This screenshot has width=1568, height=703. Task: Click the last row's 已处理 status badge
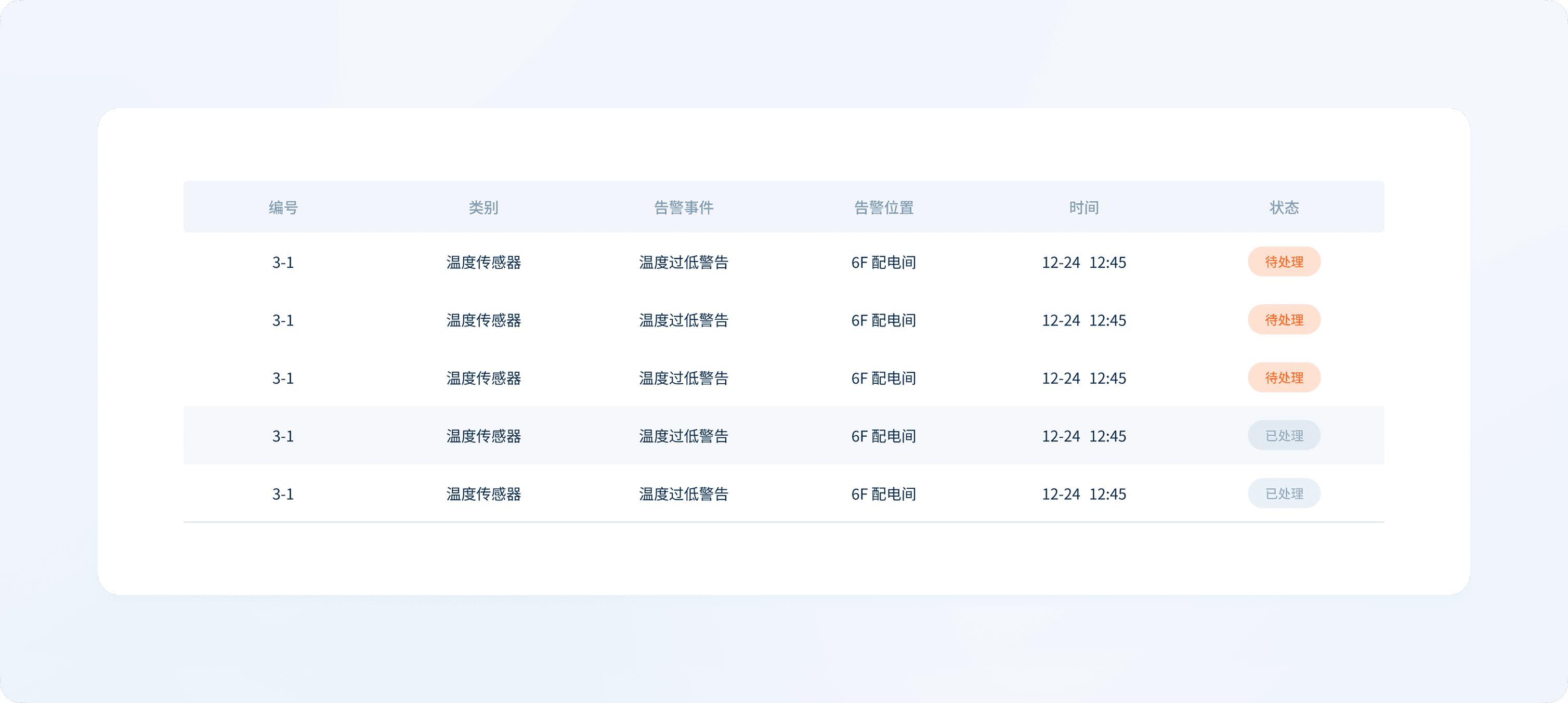coord(1284,493)
